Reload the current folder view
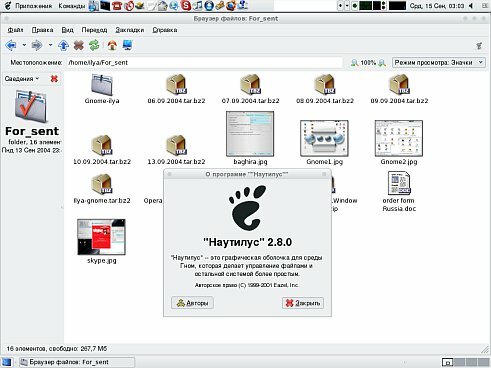 pyautogui.click(x=94, y=45)
